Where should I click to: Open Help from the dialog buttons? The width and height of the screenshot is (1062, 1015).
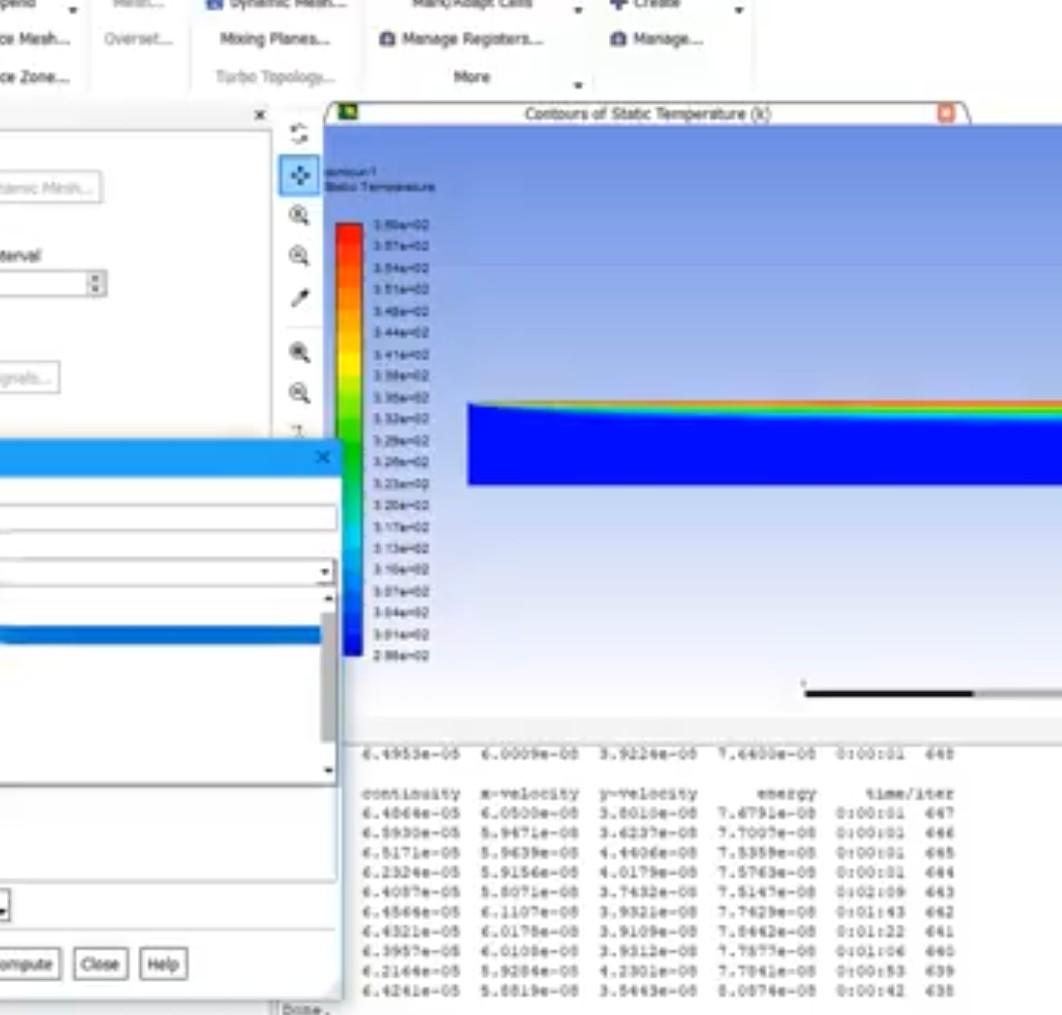tap(163, 963)
